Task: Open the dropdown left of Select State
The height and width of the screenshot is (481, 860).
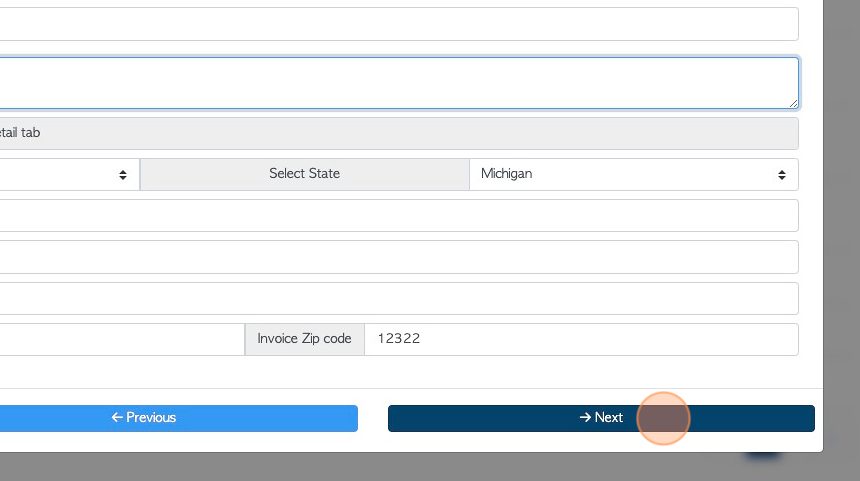Action: 70,174
